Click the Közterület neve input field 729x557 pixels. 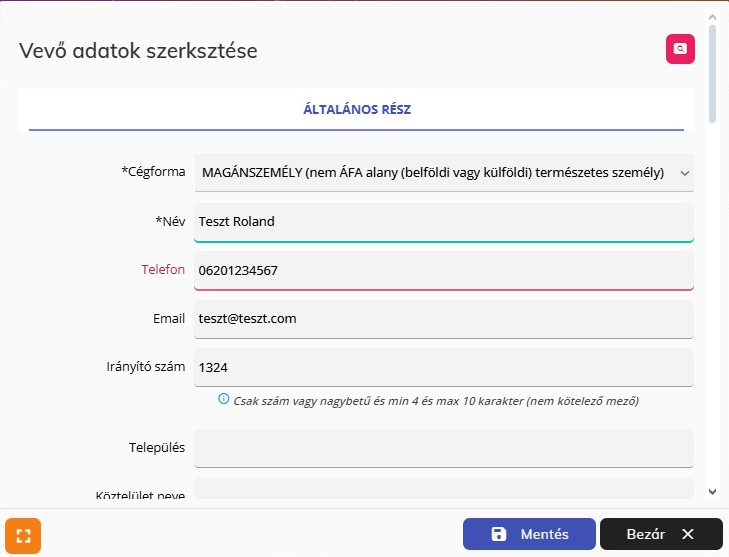tap(443, 491)
